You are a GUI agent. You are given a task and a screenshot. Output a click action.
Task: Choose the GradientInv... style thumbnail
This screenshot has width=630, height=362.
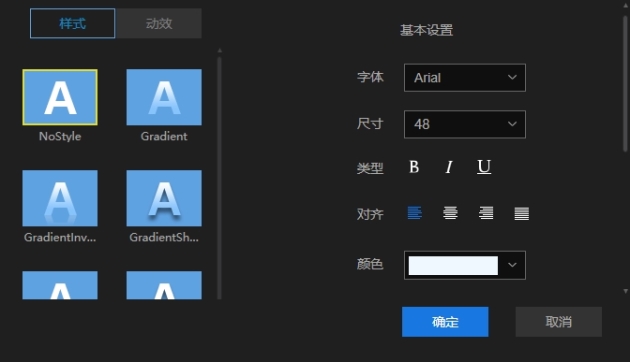click(60, 198)
